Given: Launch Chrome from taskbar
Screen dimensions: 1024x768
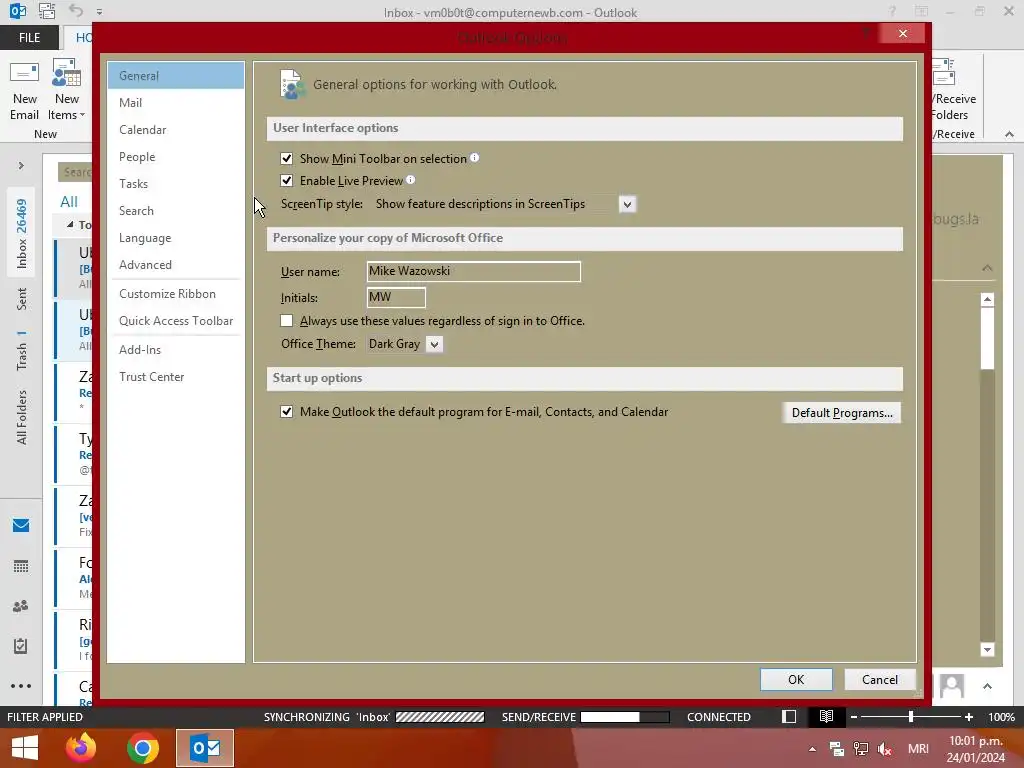Looking at the screenshot, I should coord(143,748).
